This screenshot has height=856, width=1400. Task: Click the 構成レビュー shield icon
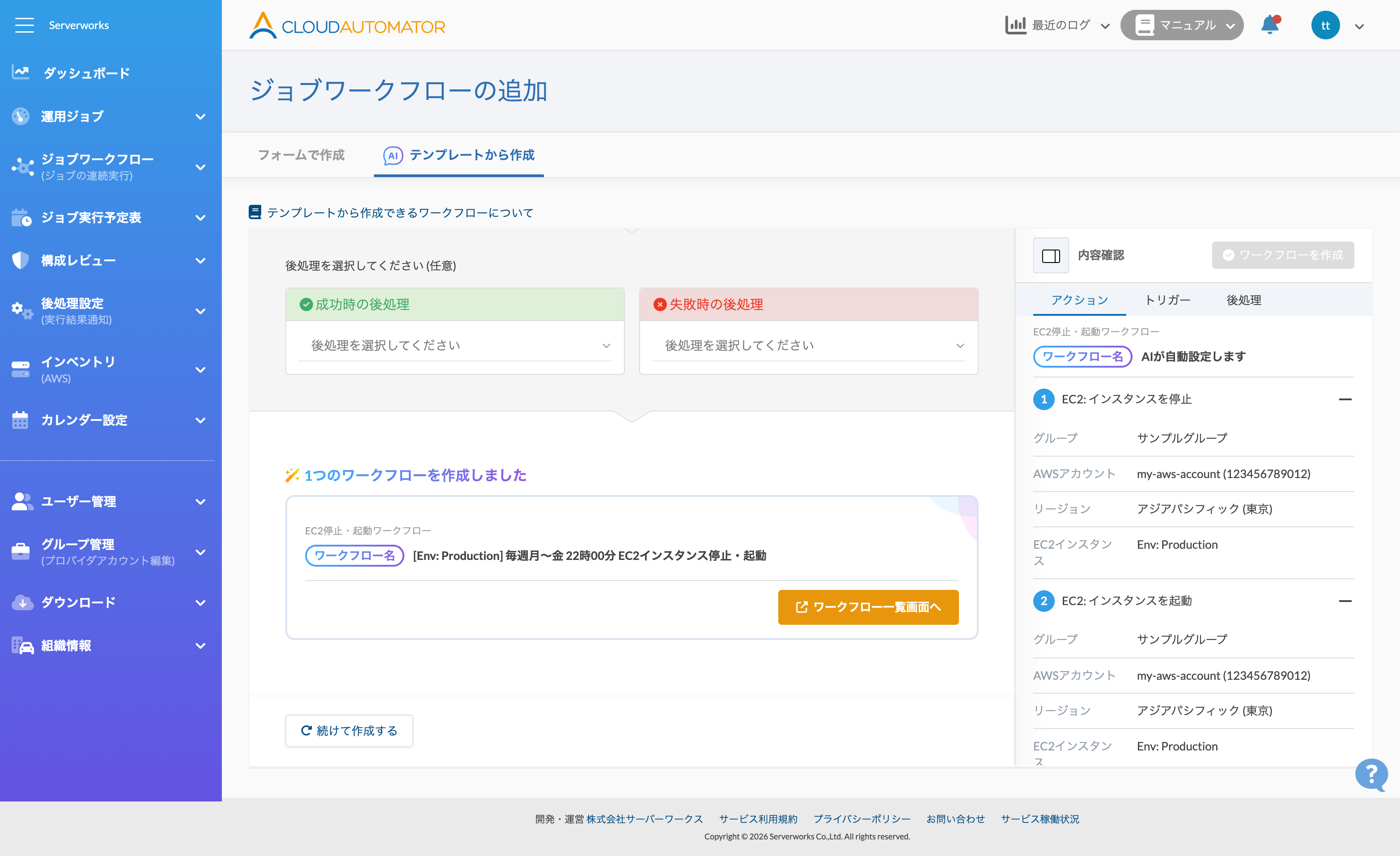click(x=21, y=260)
